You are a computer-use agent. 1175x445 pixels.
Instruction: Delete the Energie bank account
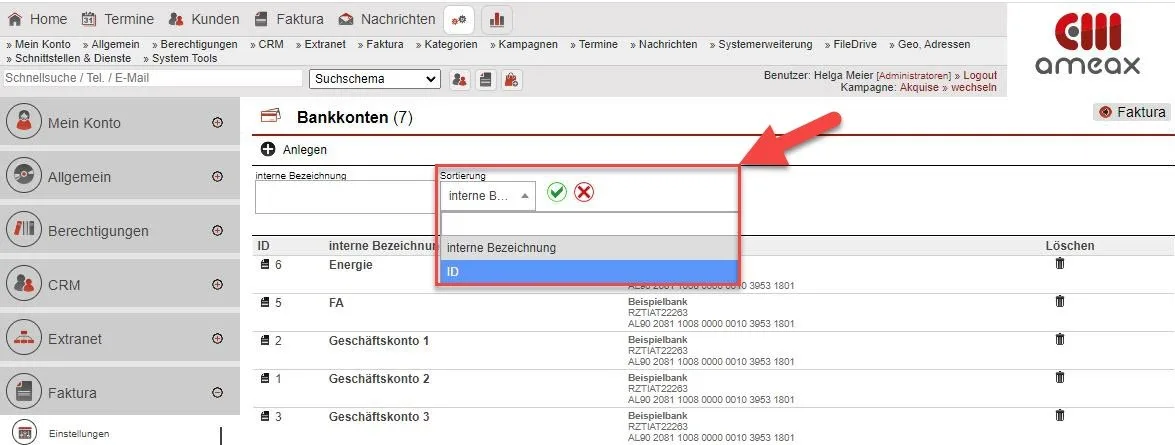[x=1060, y=264]
